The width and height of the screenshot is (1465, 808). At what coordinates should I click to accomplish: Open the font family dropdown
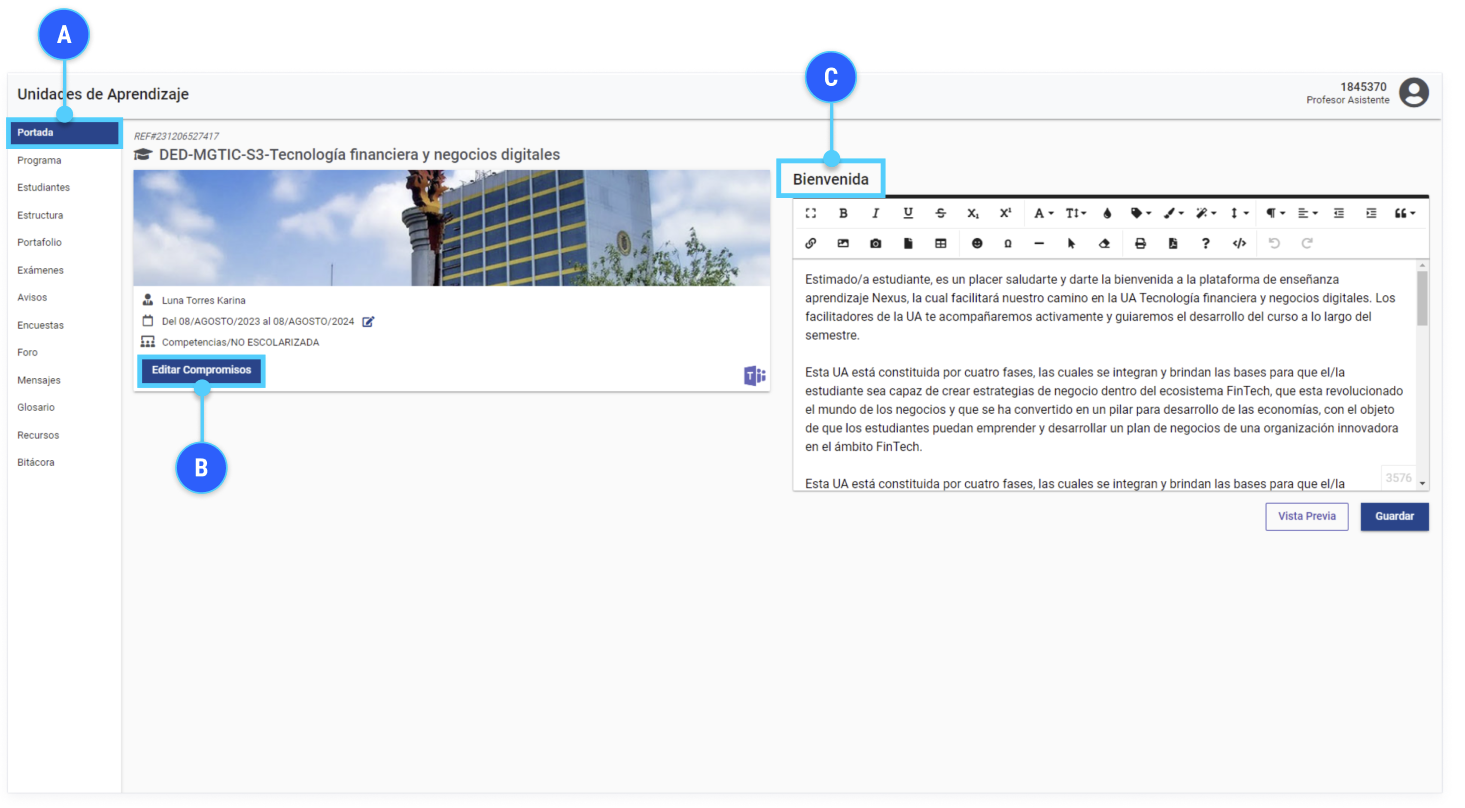tap(1043, 213)
